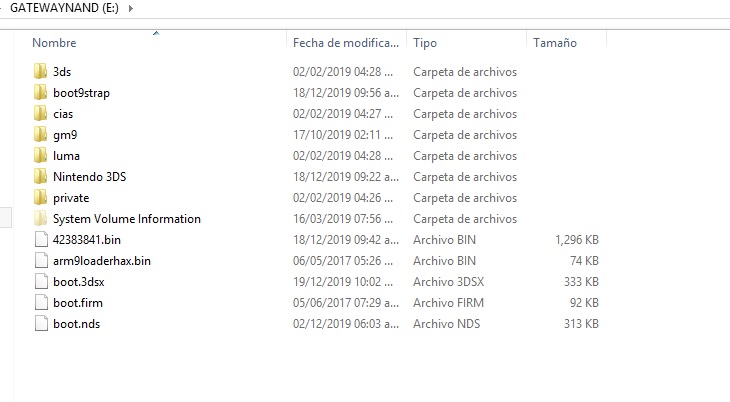Select the 3ds folder icon
730x402 pixels.
[41, 71]
